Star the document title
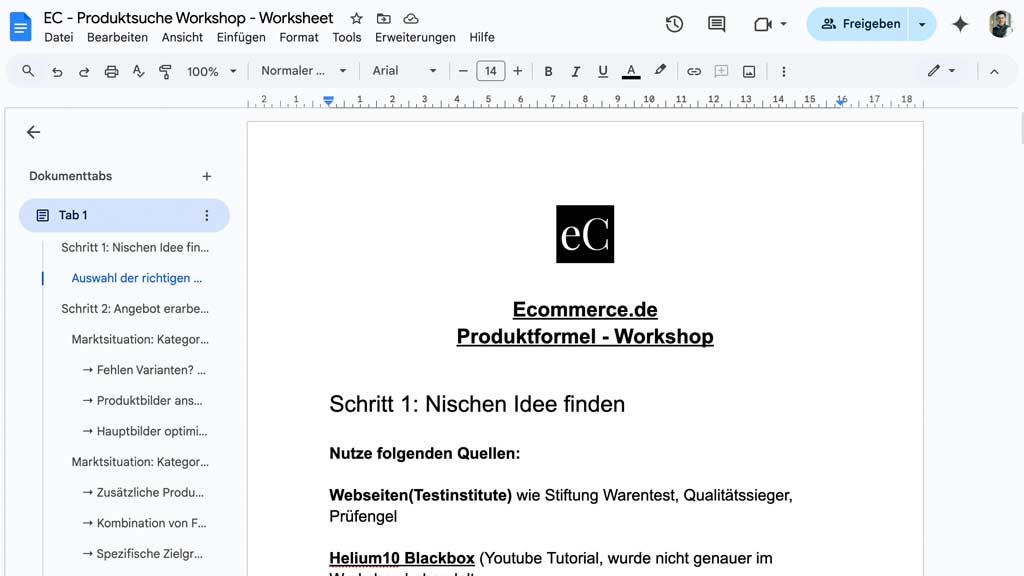 356,18
